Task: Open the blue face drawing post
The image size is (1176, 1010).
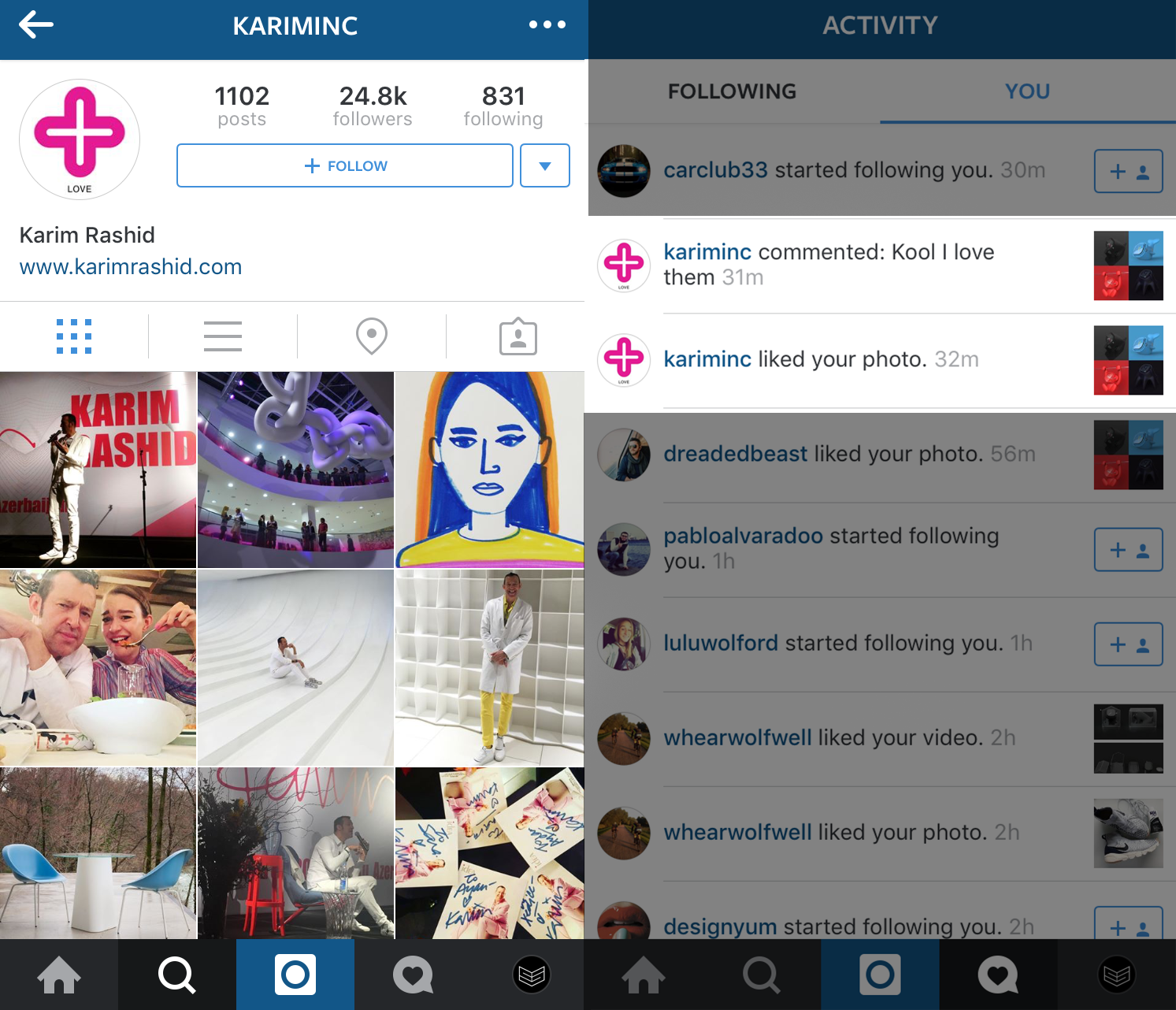Action: 490,470
